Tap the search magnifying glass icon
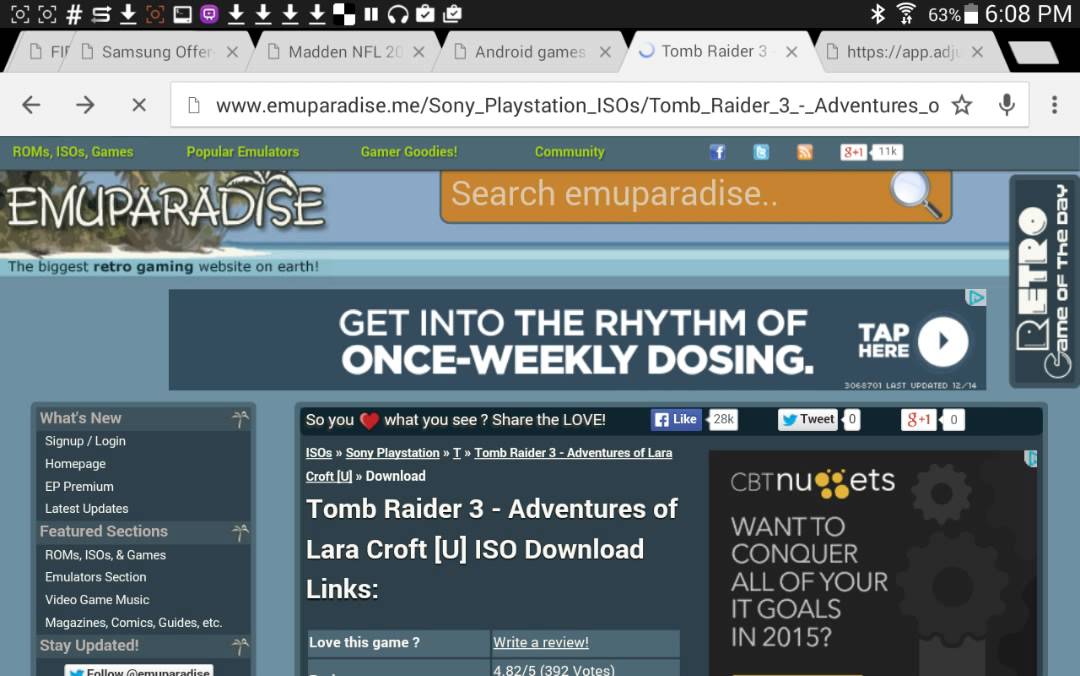 [915, 194]
